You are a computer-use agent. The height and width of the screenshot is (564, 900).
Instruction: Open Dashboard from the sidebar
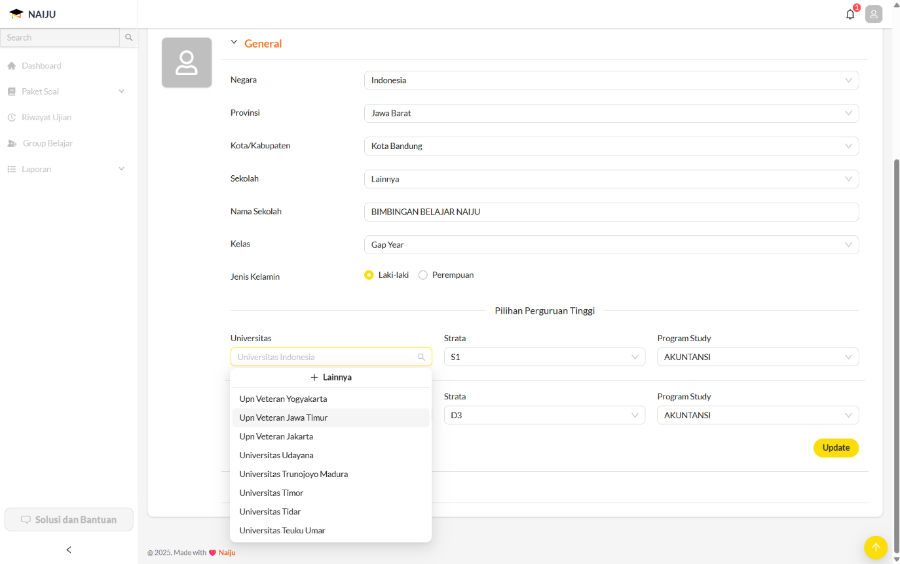point(41,65)
